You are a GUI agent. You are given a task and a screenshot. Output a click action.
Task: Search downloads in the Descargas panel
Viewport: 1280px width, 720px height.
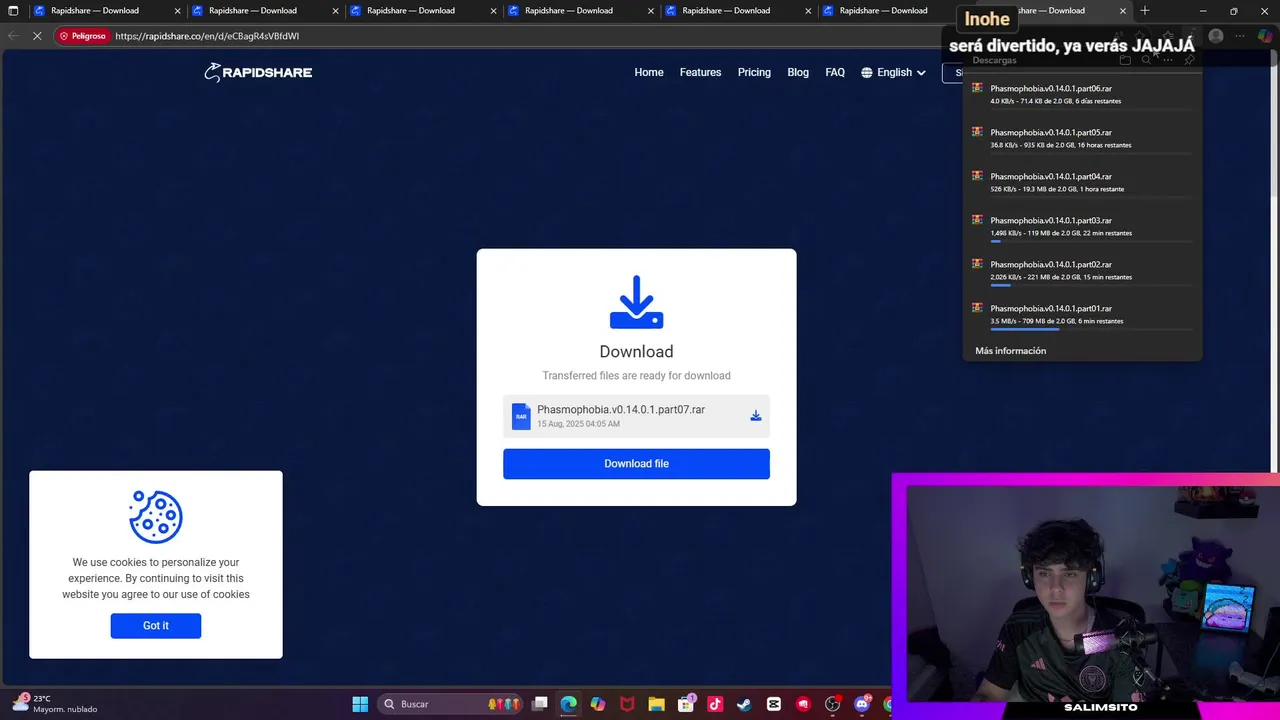[1146, 60]
